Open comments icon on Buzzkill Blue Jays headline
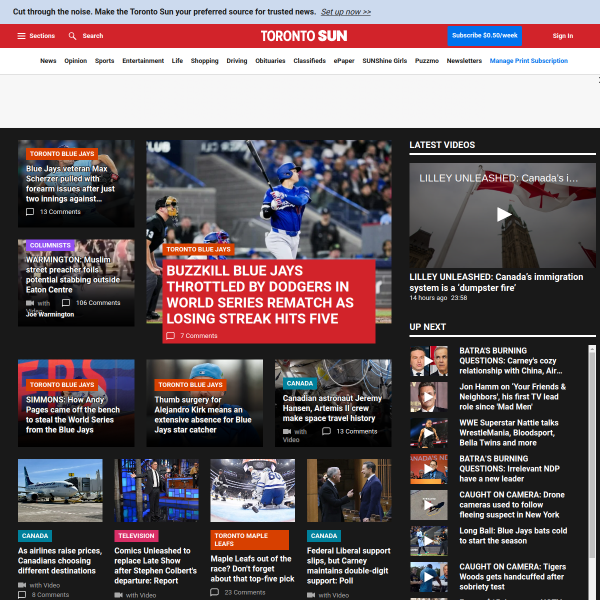The width and height of the screenshot is (600, 600). pos(170,336)
